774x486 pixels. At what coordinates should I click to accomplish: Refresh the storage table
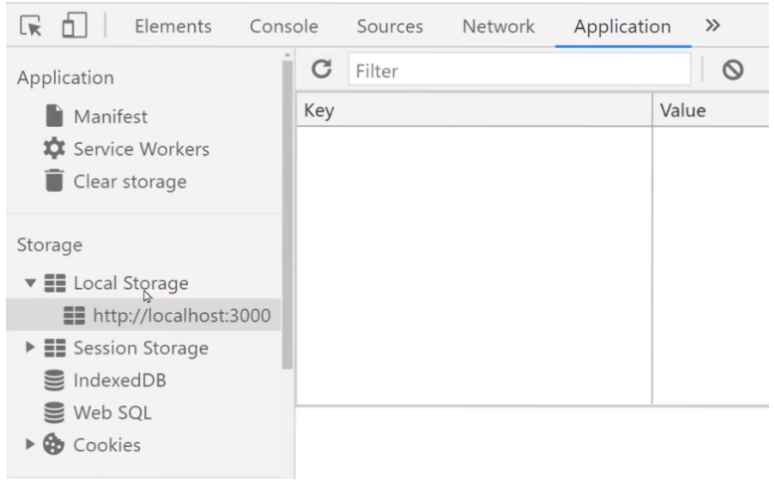(321, 69)
